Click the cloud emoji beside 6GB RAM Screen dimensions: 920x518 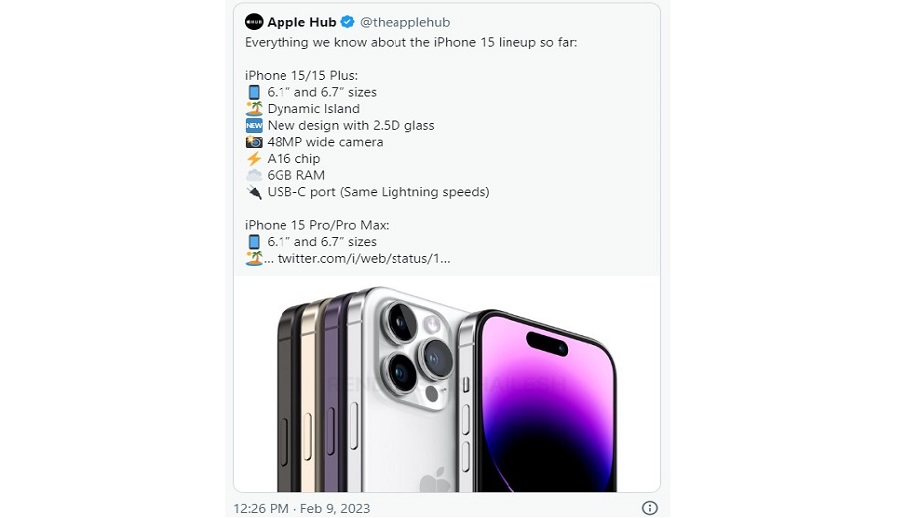(254, 175)
